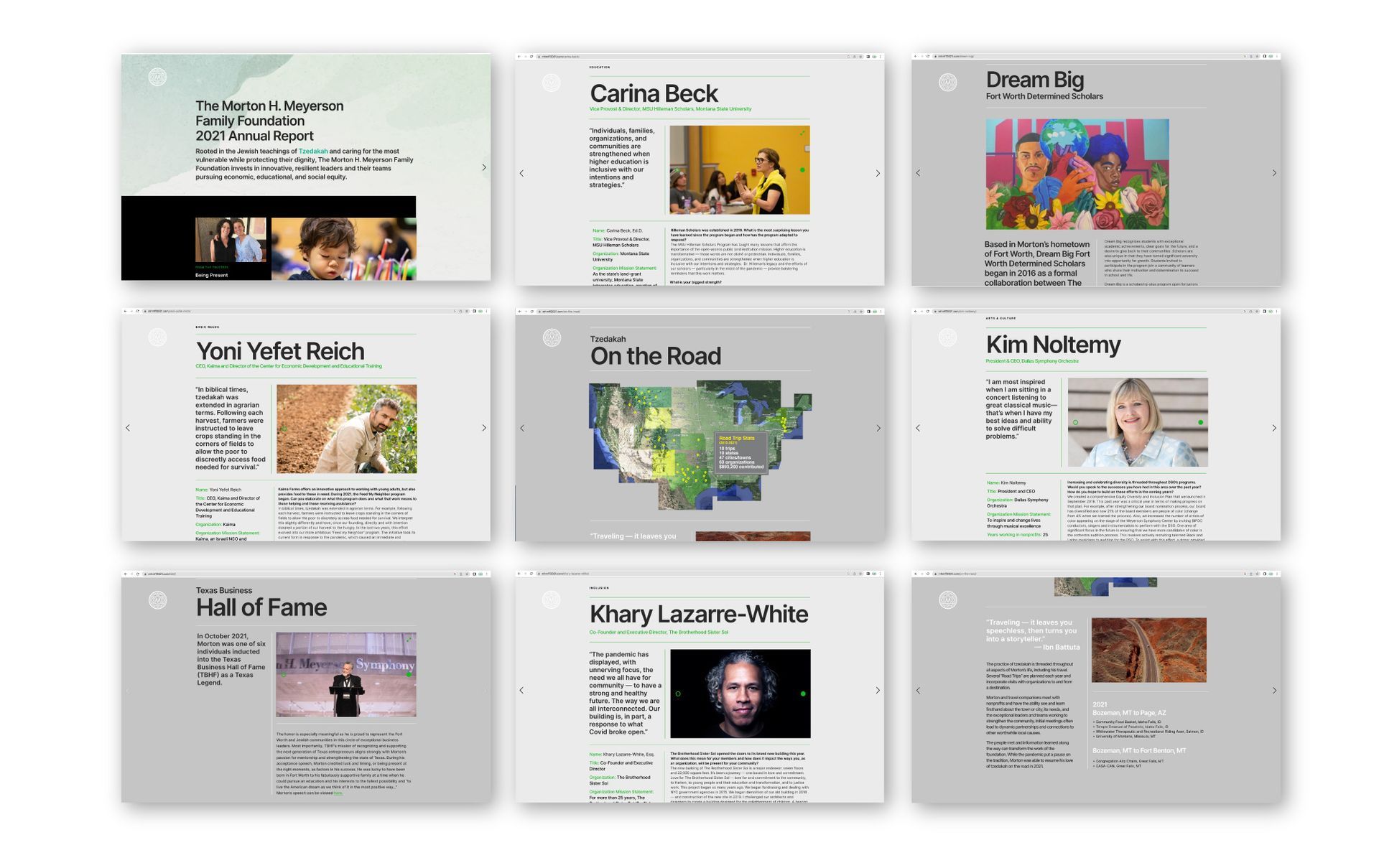Open the green 'here' link to Morton's speech
This screenshot has width=1379, height=868.
(x=338, y=793)
